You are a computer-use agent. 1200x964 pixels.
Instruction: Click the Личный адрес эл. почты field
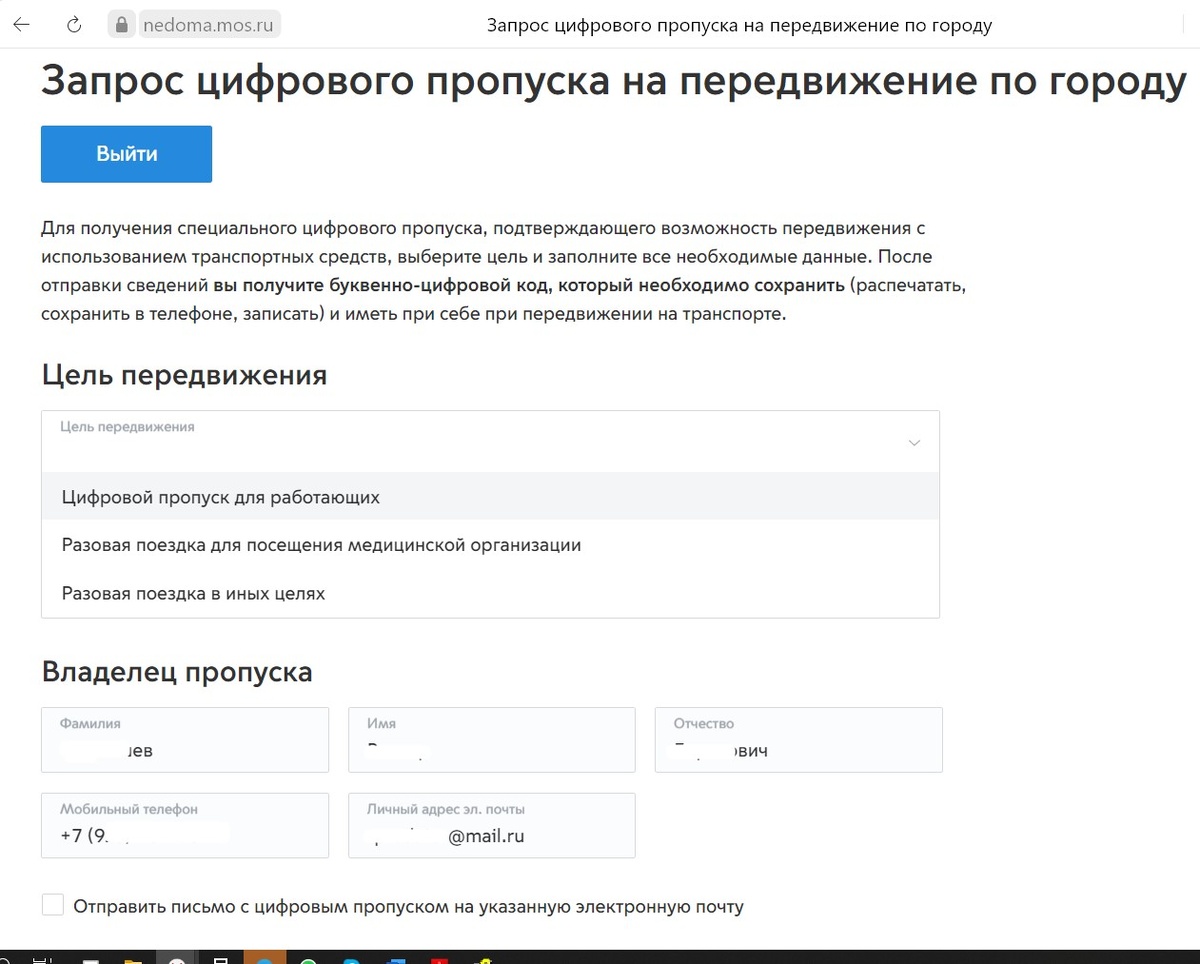click(491, 832)
